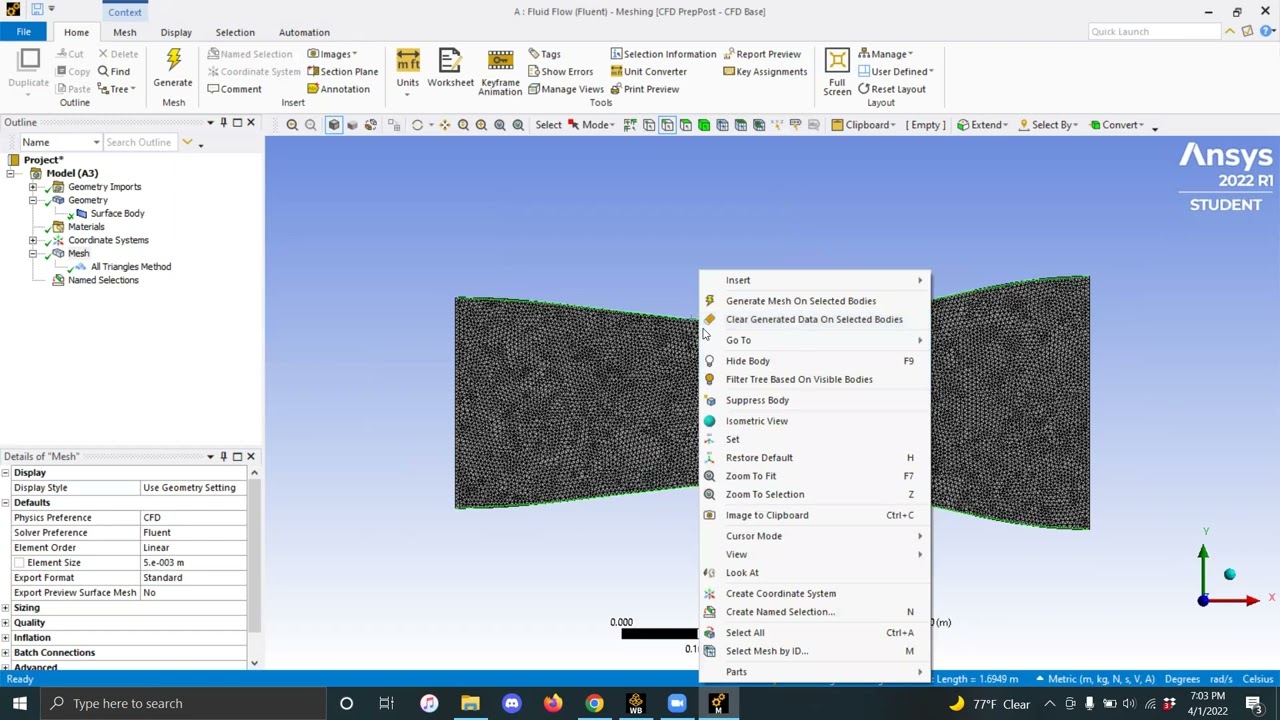Click the Section Plane tool
This screenshot has height=720, width=1280.
[x=342, y=72]
